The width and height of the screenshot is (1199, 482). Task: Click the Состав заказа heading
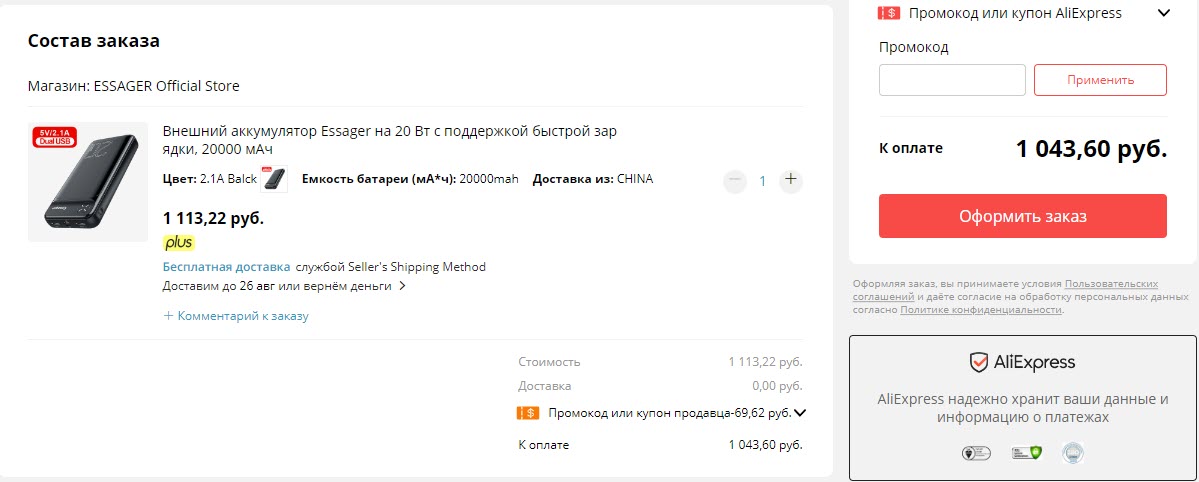[x=94, y=41]
